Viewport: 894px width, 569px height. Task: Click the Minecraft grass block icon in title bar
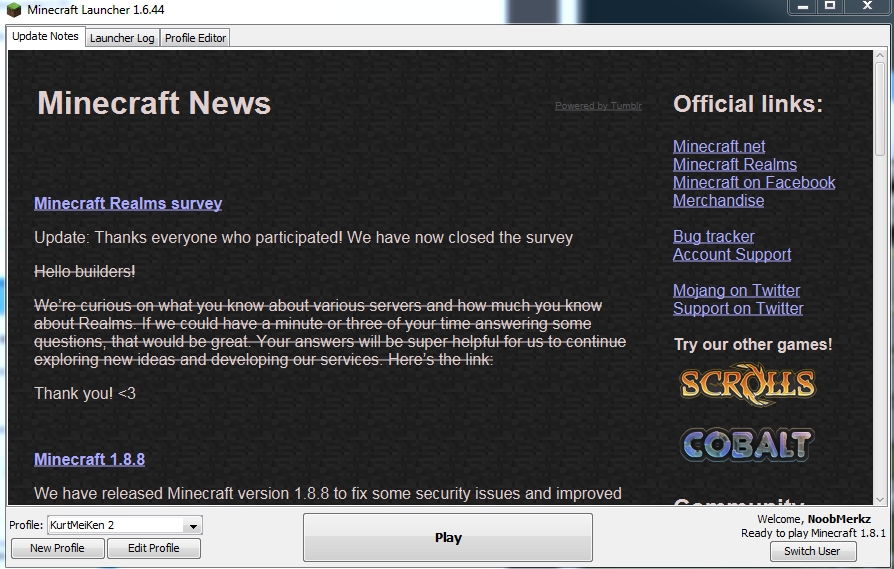[14, 10]
